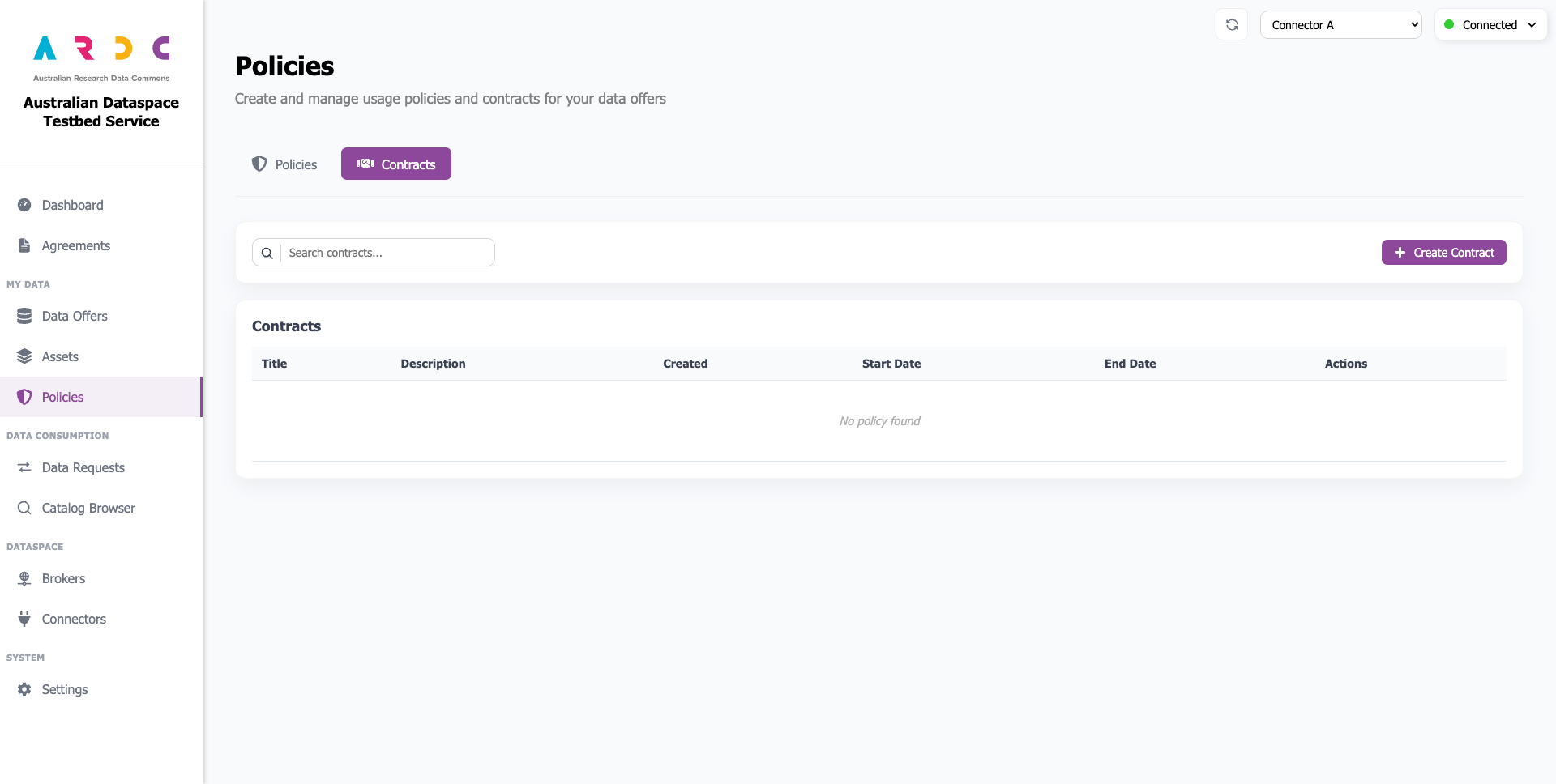Click the handshake icon in Contracts tab
The image size is (1556, 784).
(x=365, y=164)
